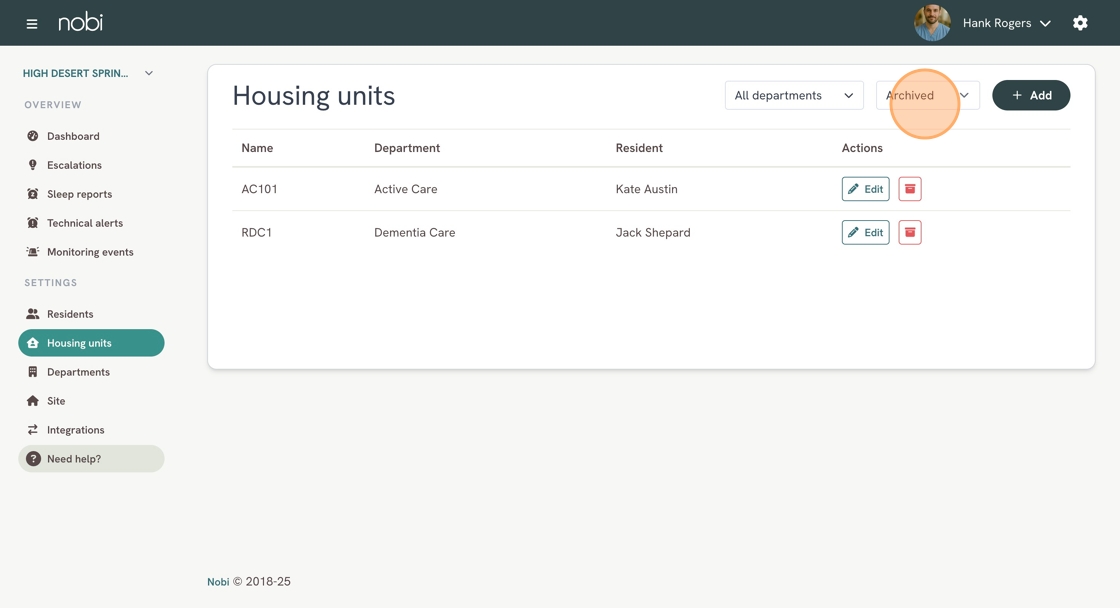Open the hamburger navigation menu
The image size is (1120, 608).
(x=31, y=24)
